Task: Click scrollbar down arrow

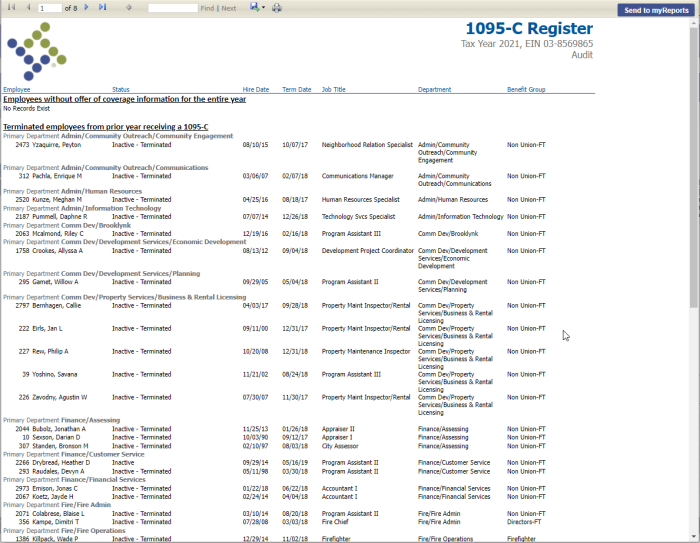Action: (694, 537)
